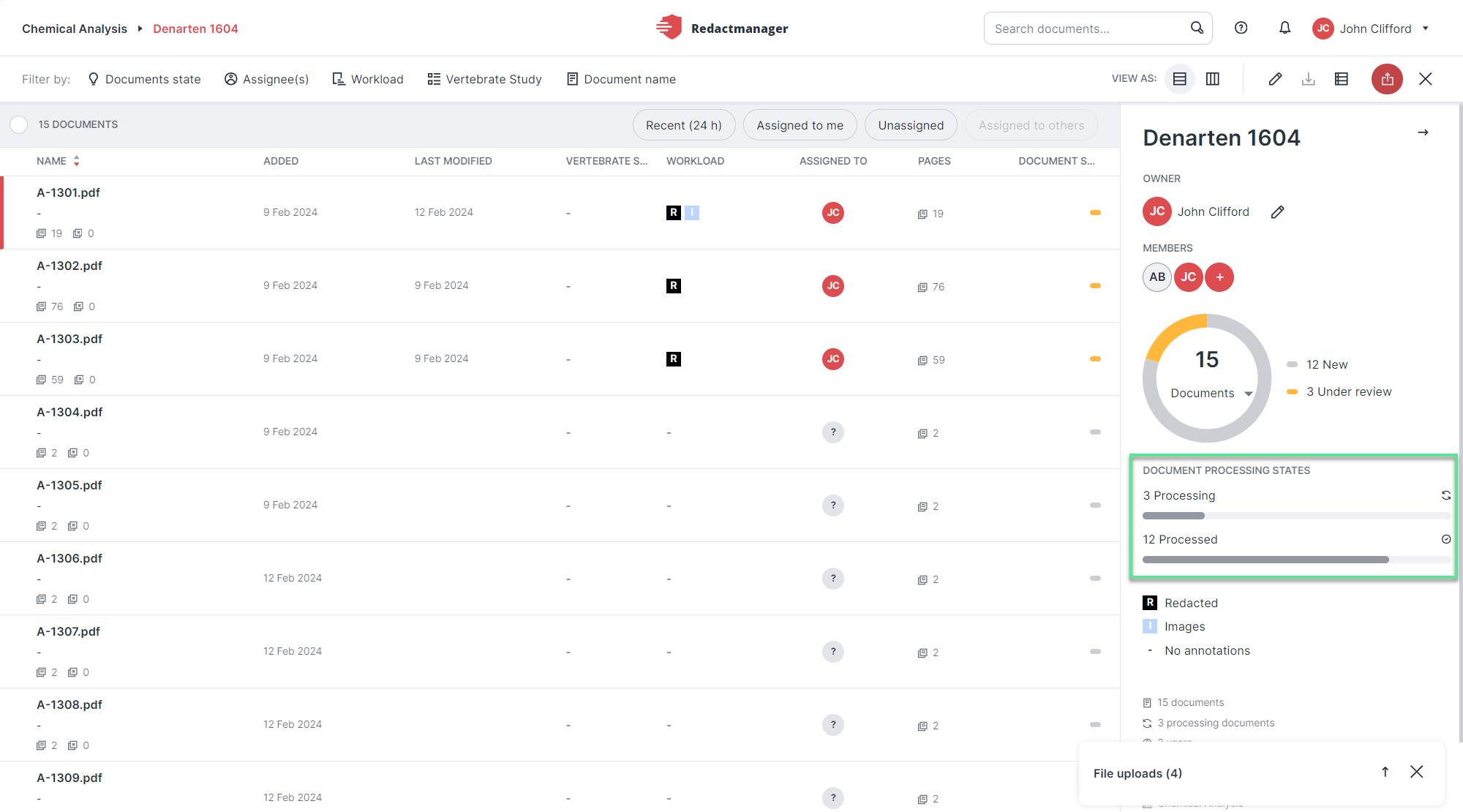Click the LAST MODIFIED column header

coord(453,161)
